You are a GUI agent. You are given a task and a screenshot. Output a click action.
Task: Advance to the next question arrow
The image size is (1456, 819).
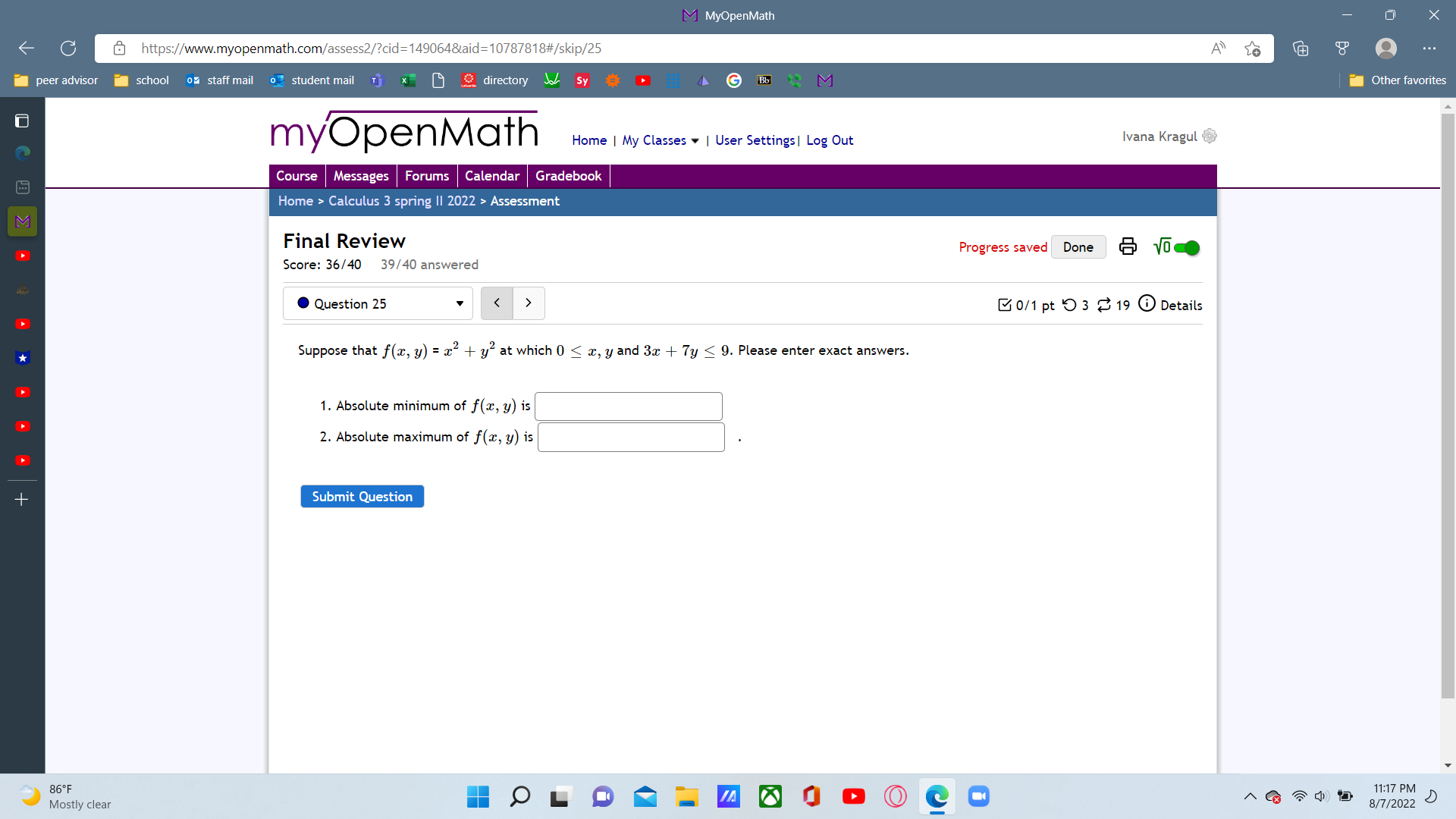click(x=529, y=303)
